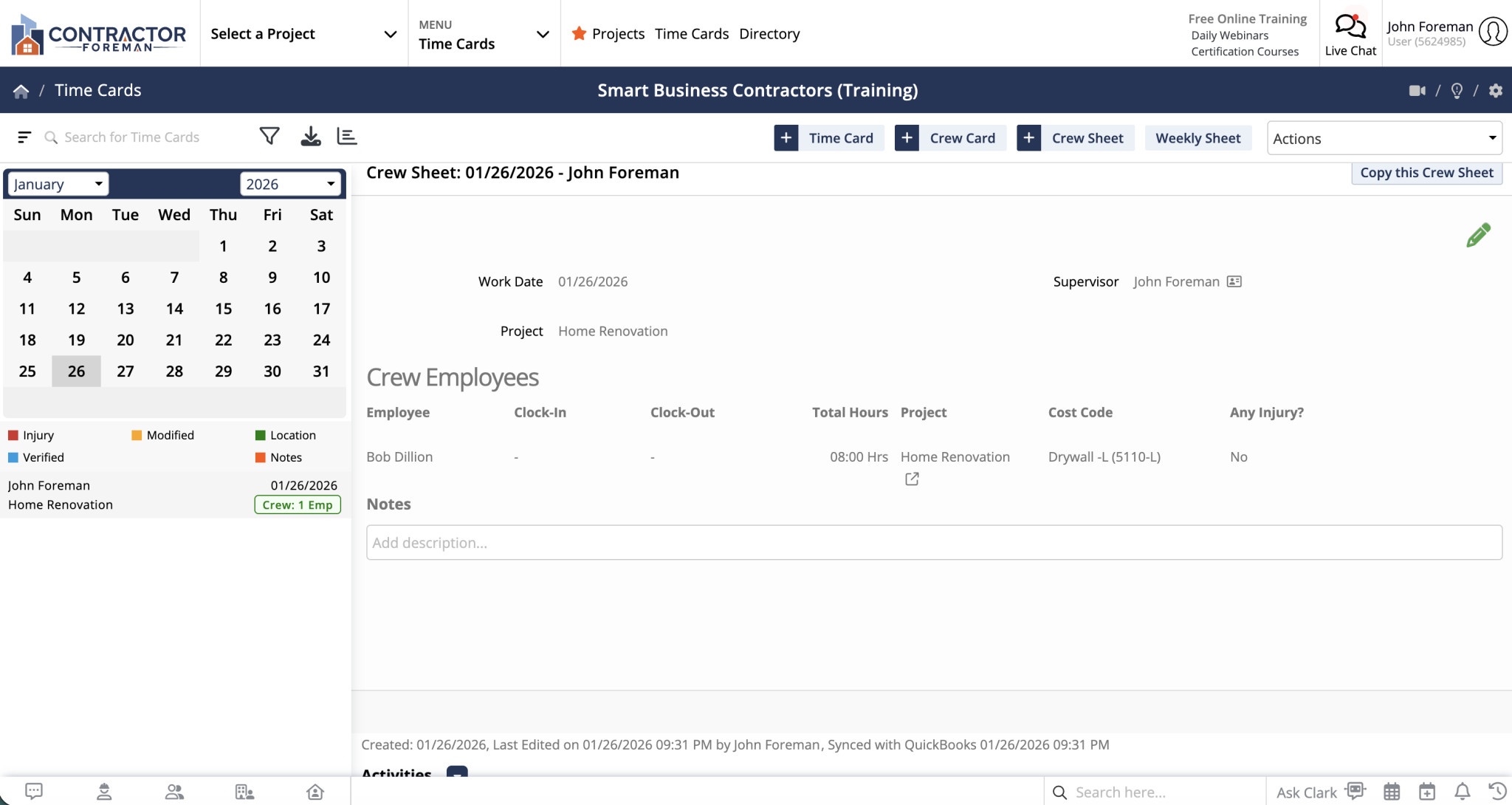The height and width of the screenshot is (805, 1512).
Task: Open the calendar grid icon in bottom bar
Action: pos(1392,792)
